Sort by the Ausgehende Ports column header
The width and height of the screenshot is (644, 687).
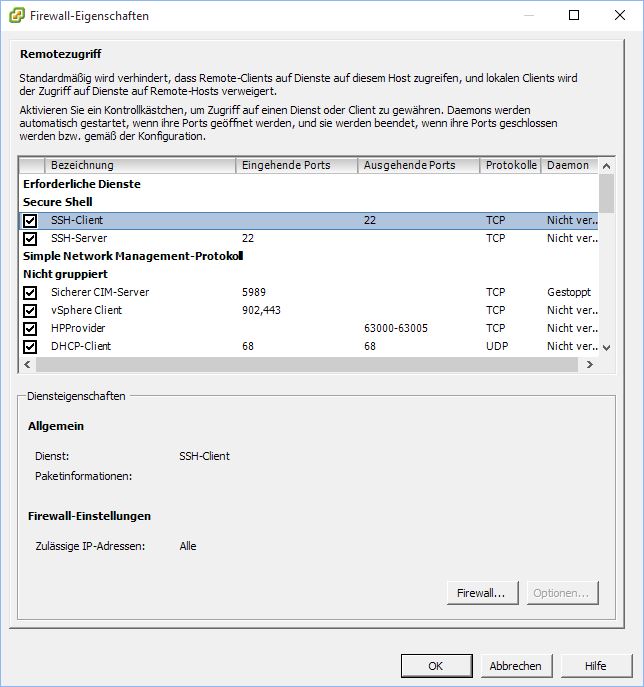pyautogui.click(x=419, y=165)
